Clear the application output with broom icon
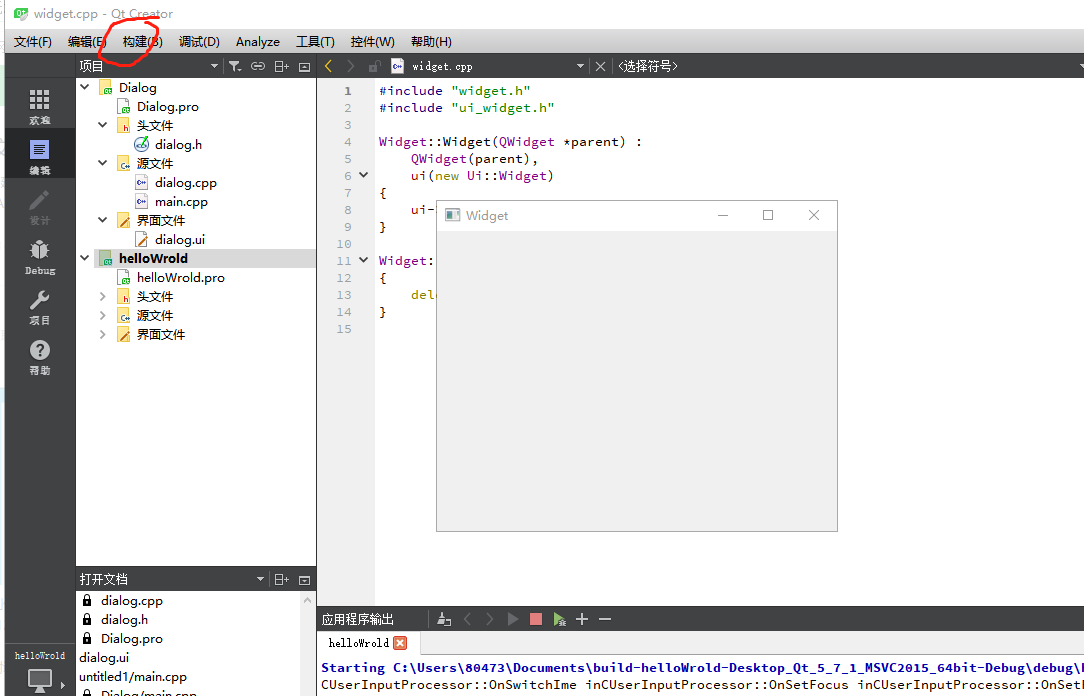The height and width of the screenshot is (696, 1084). coord(443,619)
